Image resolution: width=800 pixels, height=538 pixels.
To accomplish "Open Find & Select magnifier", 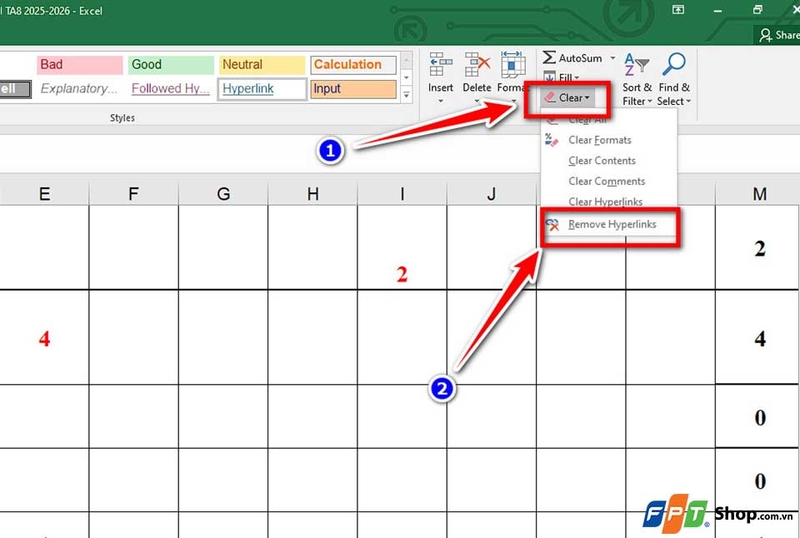I will pyautogui.click(x=673, y=64).
